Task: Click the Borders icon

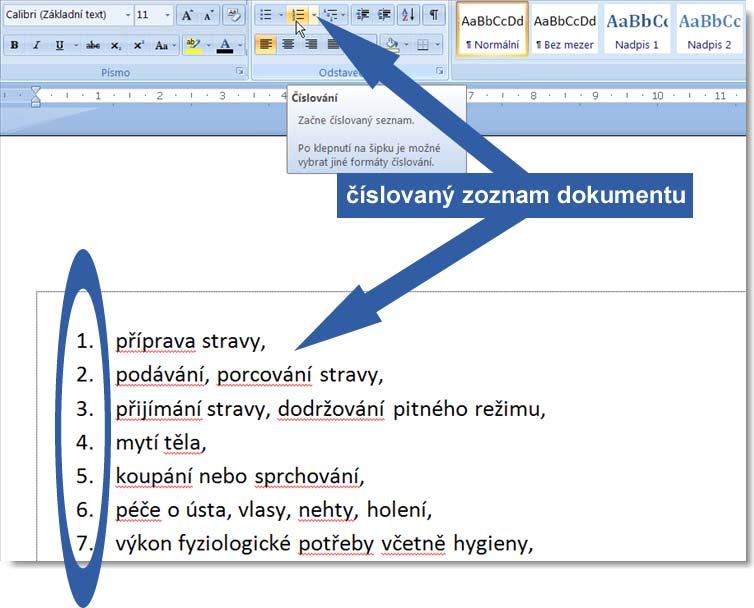Action: tap(423, 45)
